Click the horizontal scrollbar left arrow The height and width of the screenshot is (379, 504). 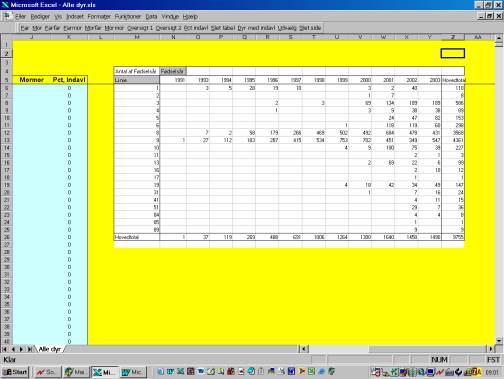(x=303, y=349)
